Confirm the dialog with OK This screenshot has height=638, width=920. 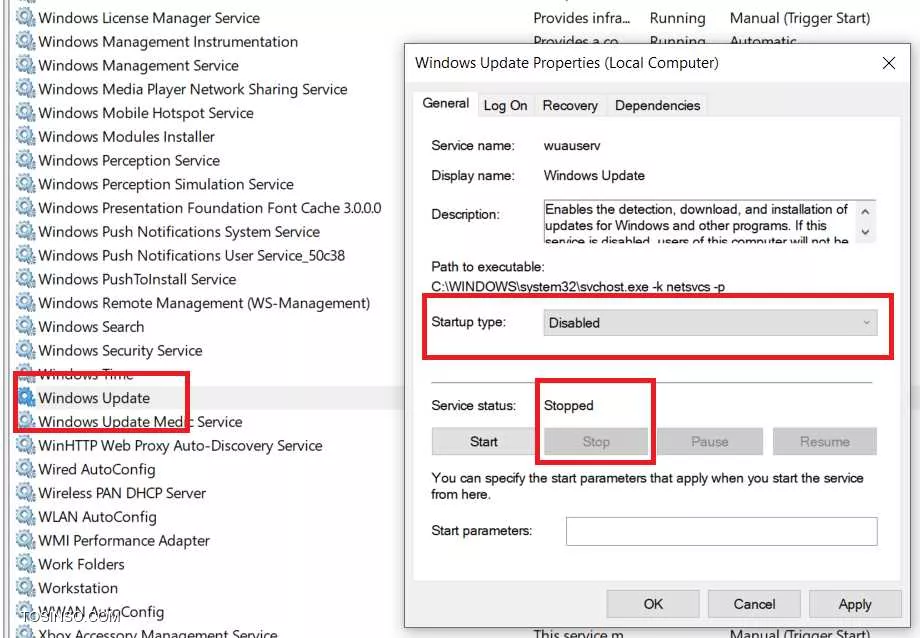653,604
